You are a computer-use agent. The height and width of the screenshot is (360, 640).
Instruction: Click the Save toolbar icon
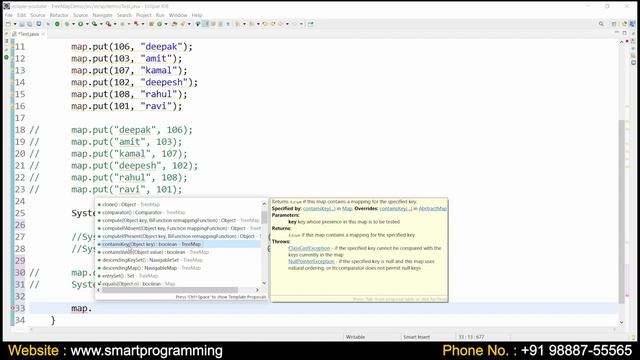(x=22, y=24)
